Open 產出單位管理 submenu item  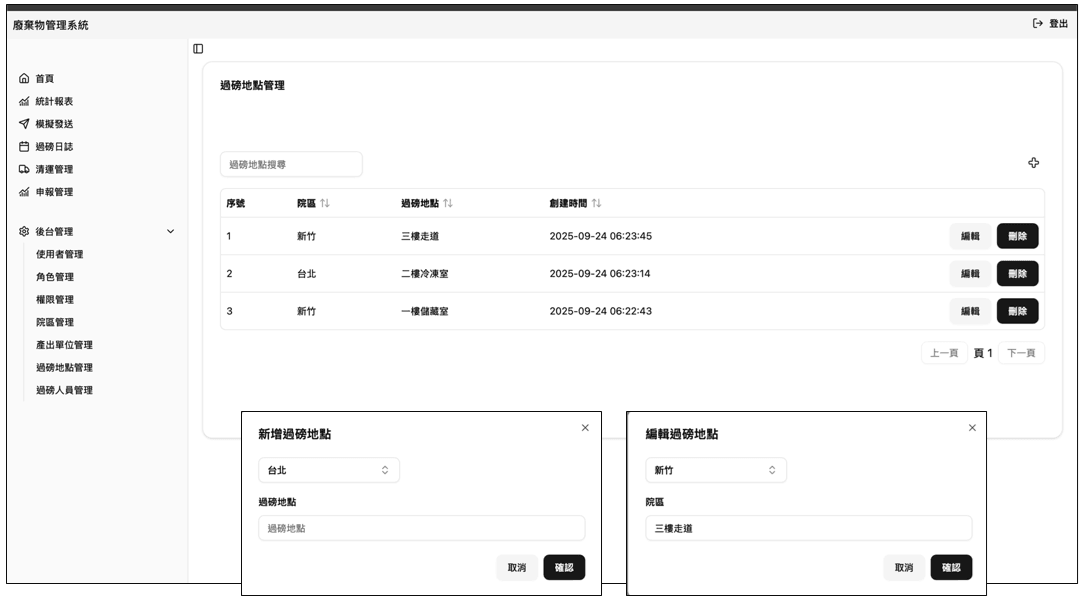point(64,345)
